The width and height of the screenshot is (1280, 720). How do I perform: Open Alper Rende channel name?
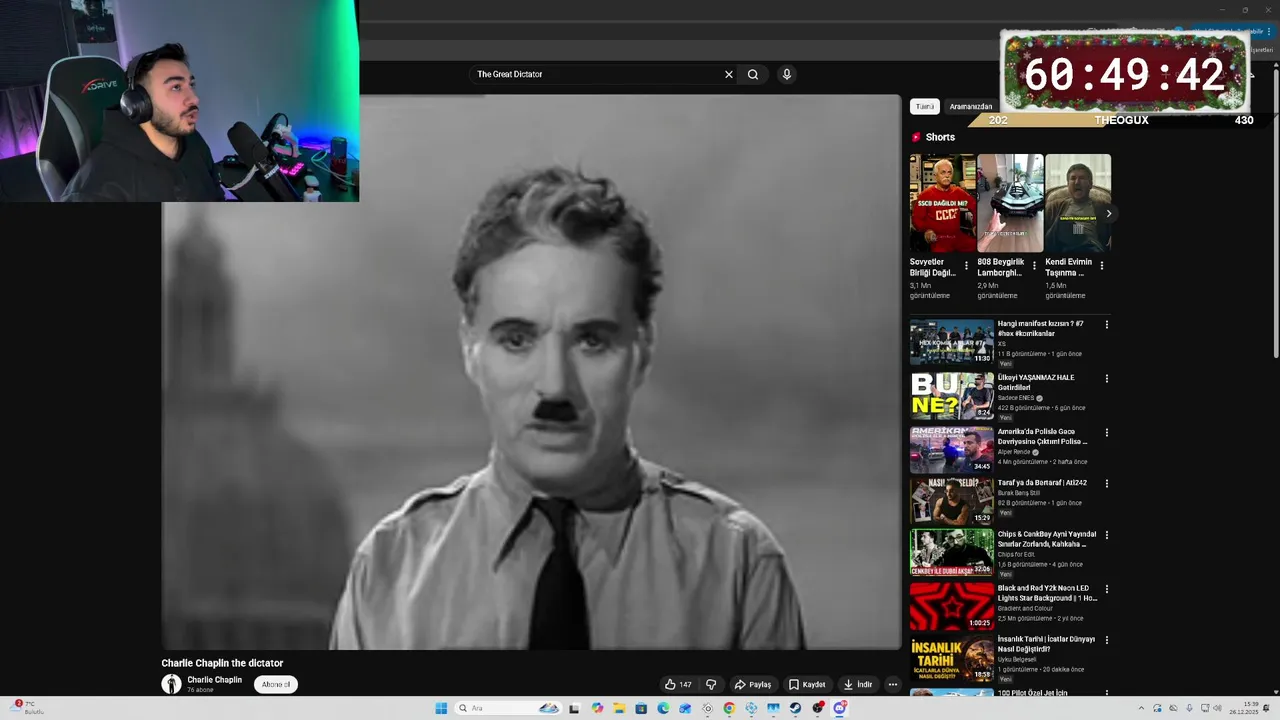click(x=1014, y=452)
